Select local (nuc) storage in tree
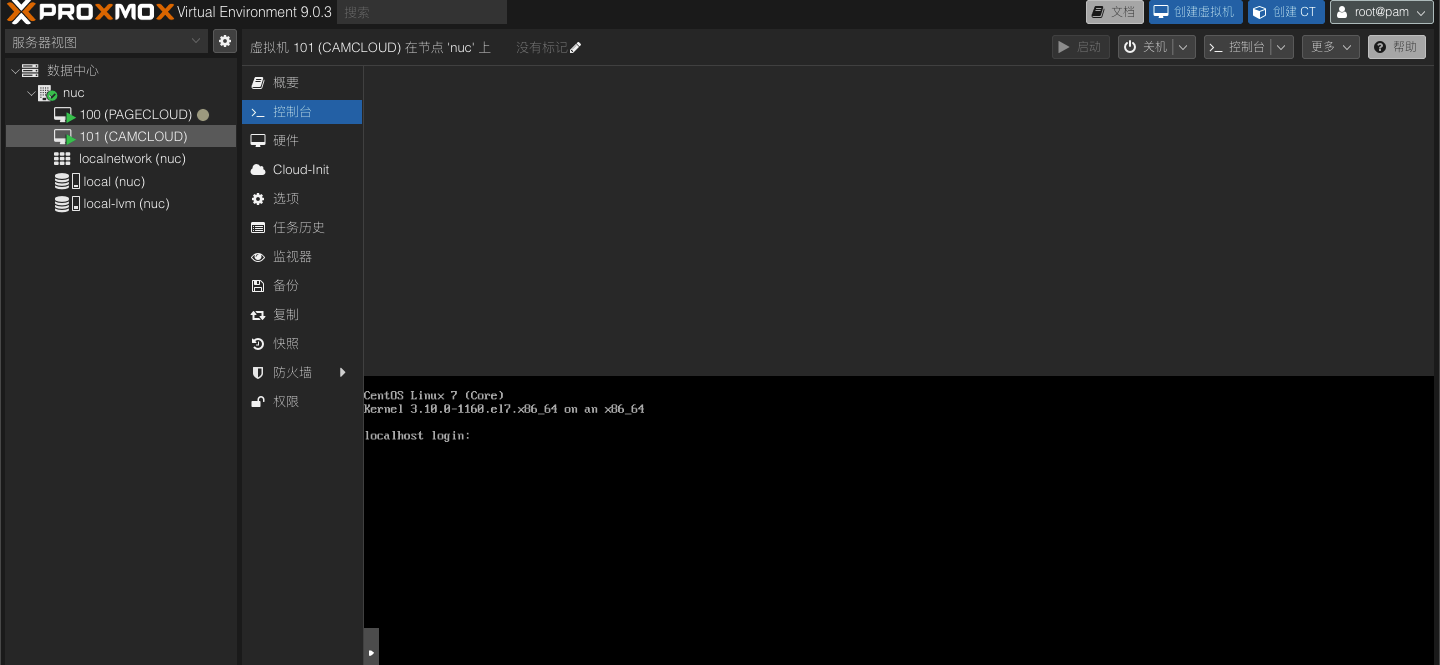Viewport: 1440px width, 665px height. click(121, 182)
